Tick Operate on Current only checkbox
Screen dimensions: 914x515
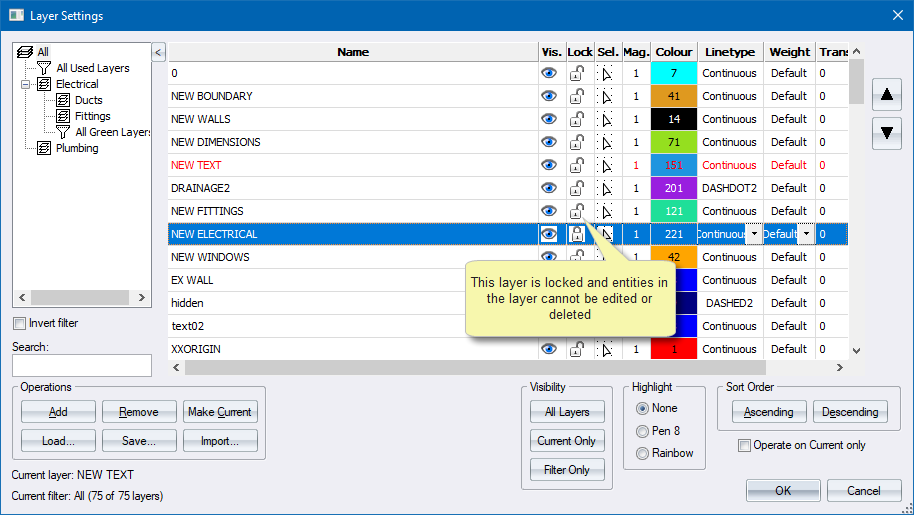(x=744, y=445)
